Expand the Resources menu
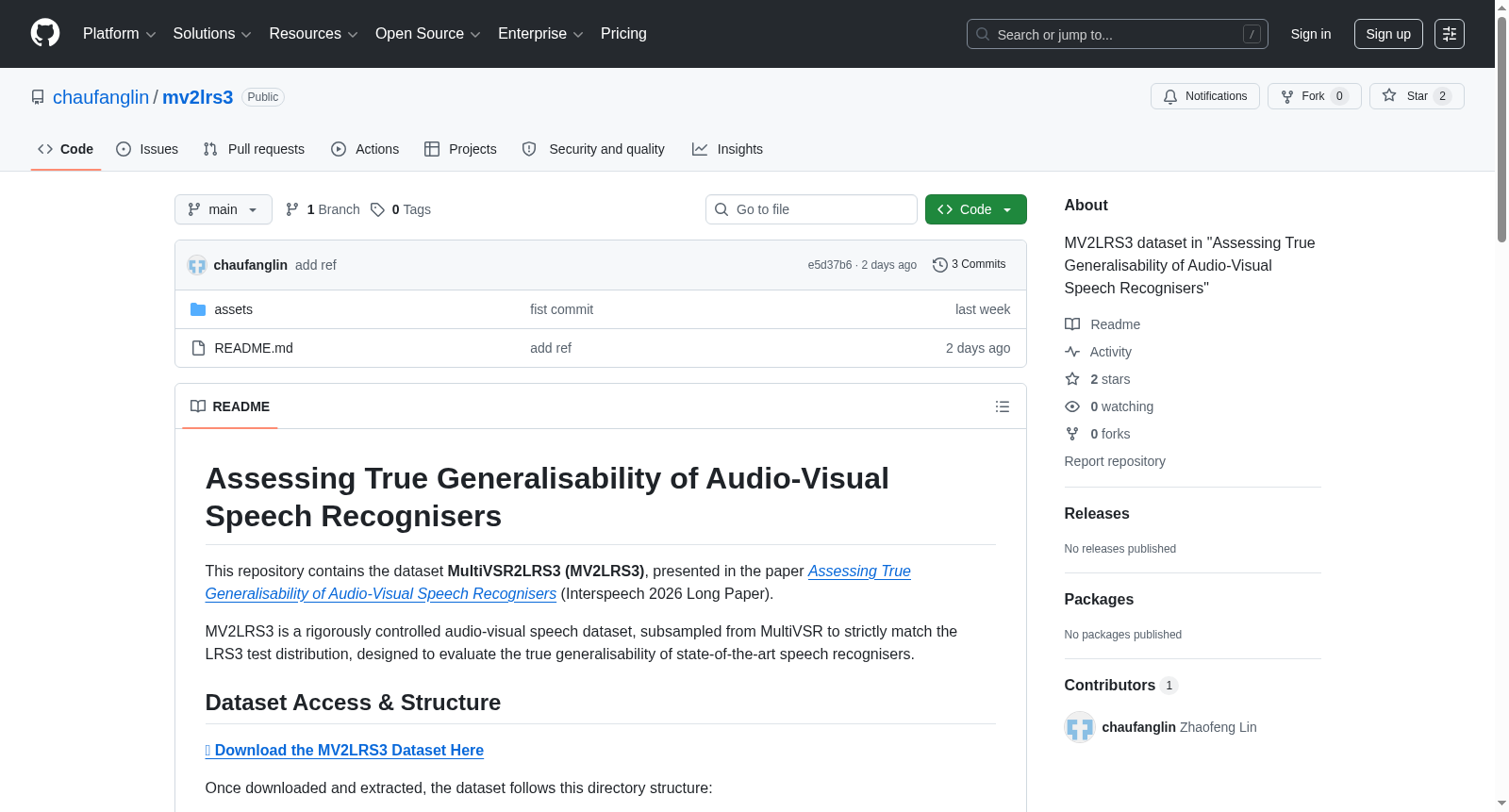 pos(313,34)
